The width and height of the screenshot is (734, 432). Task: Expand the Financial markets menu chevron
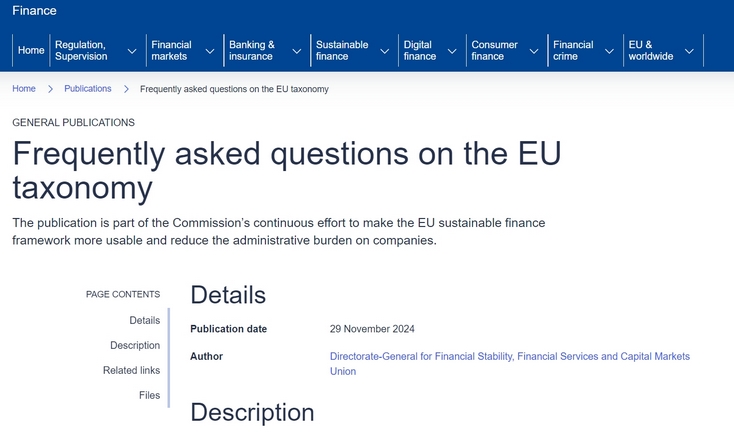[x=210, y=51]
